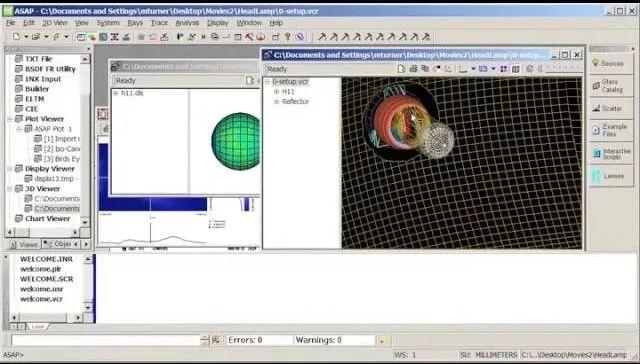Image resolution: width=640 pixels, height=364 pixels.
Task: Select the INX Input tree item
Action: tap(43, 79)
